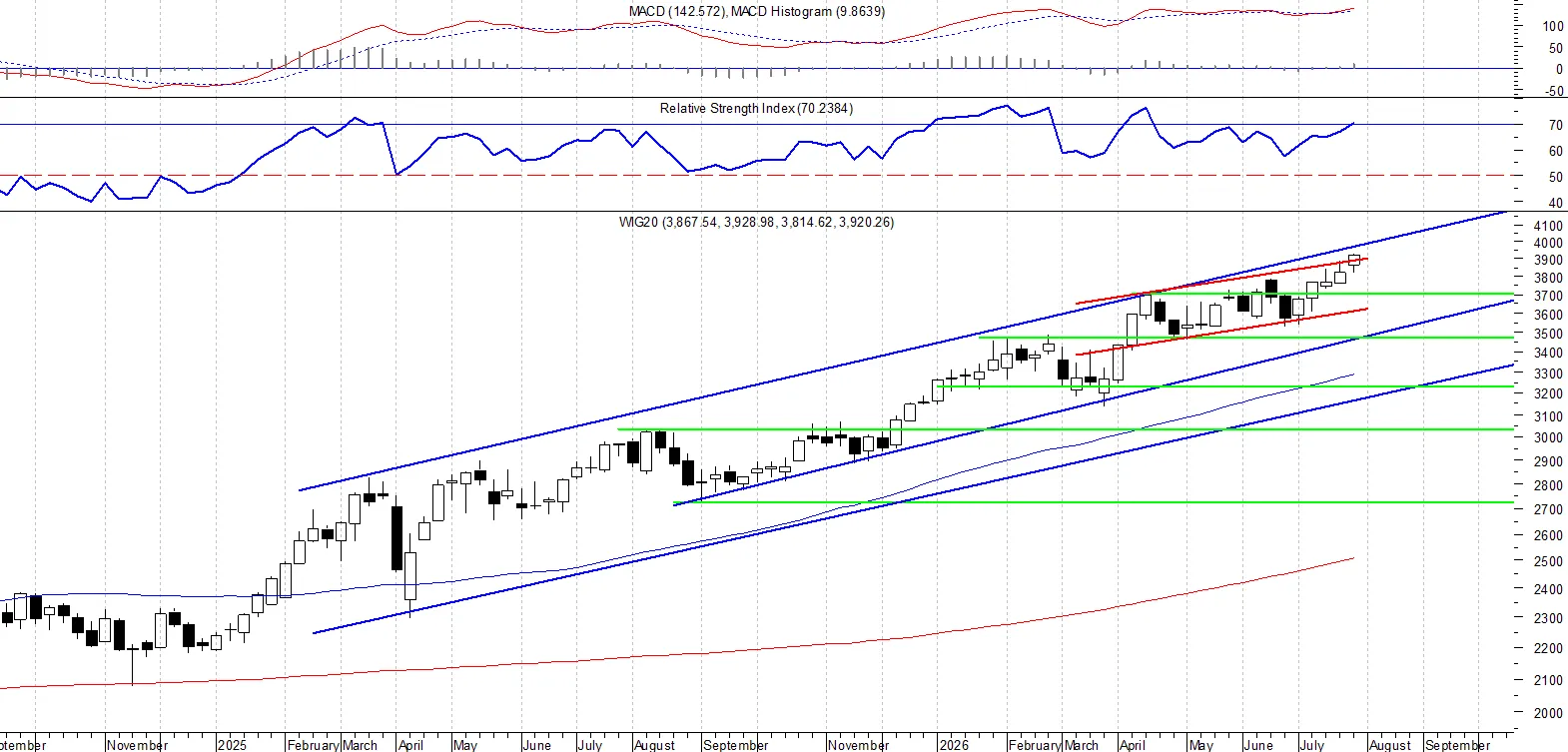1568x752 pixels.
Task: Click the 3000 price level label
Action: [1549, 438]
